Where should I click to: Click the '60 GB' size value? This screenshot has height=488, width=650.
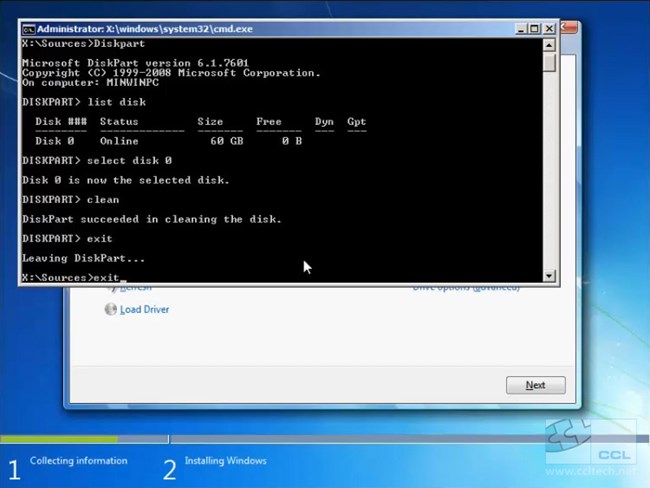(226, 141)
